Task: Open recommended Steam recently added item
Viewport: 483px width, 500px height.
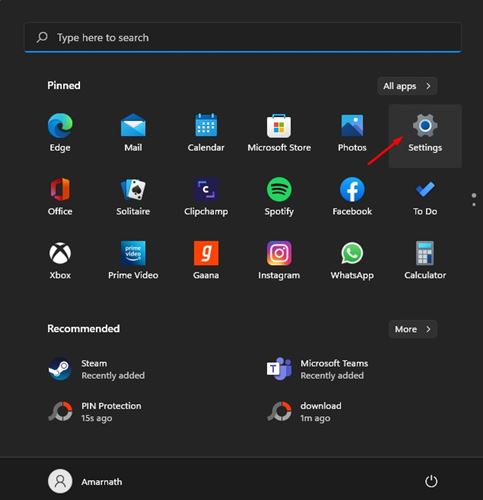Action: 97,369
